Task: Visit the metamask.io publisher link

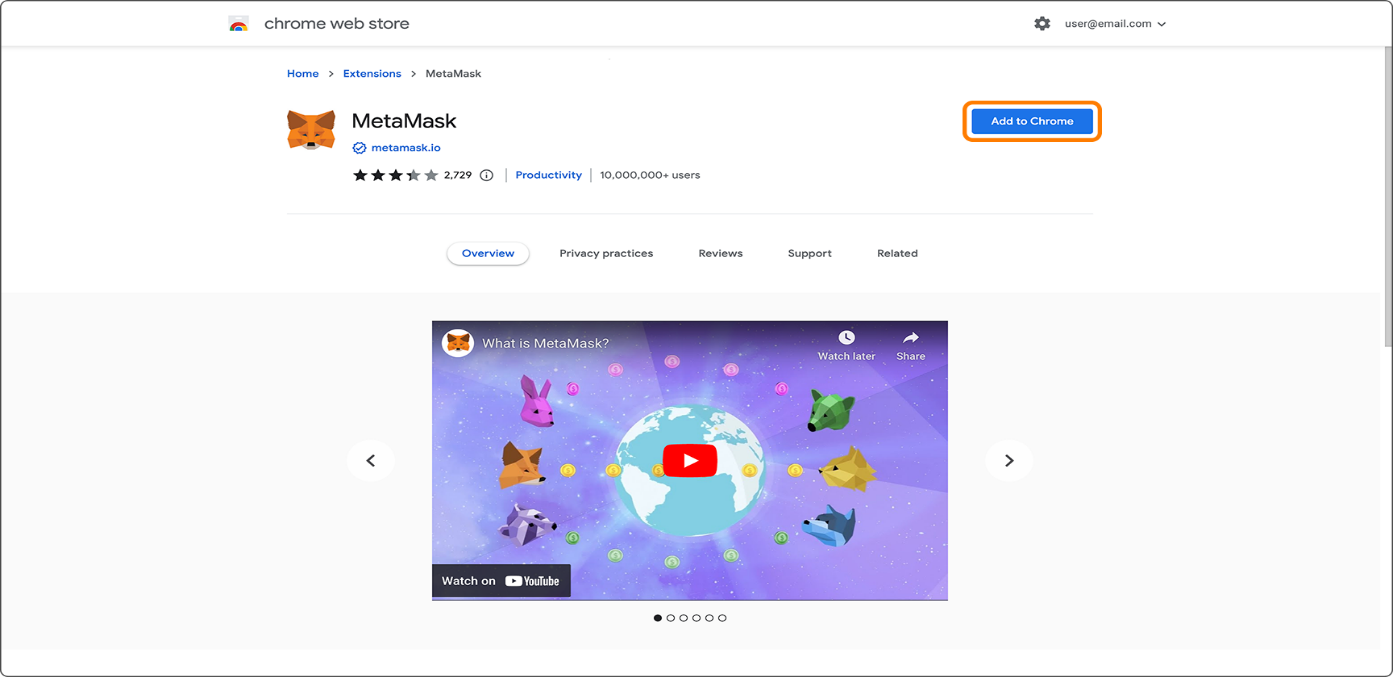Action: coord(406,148)
